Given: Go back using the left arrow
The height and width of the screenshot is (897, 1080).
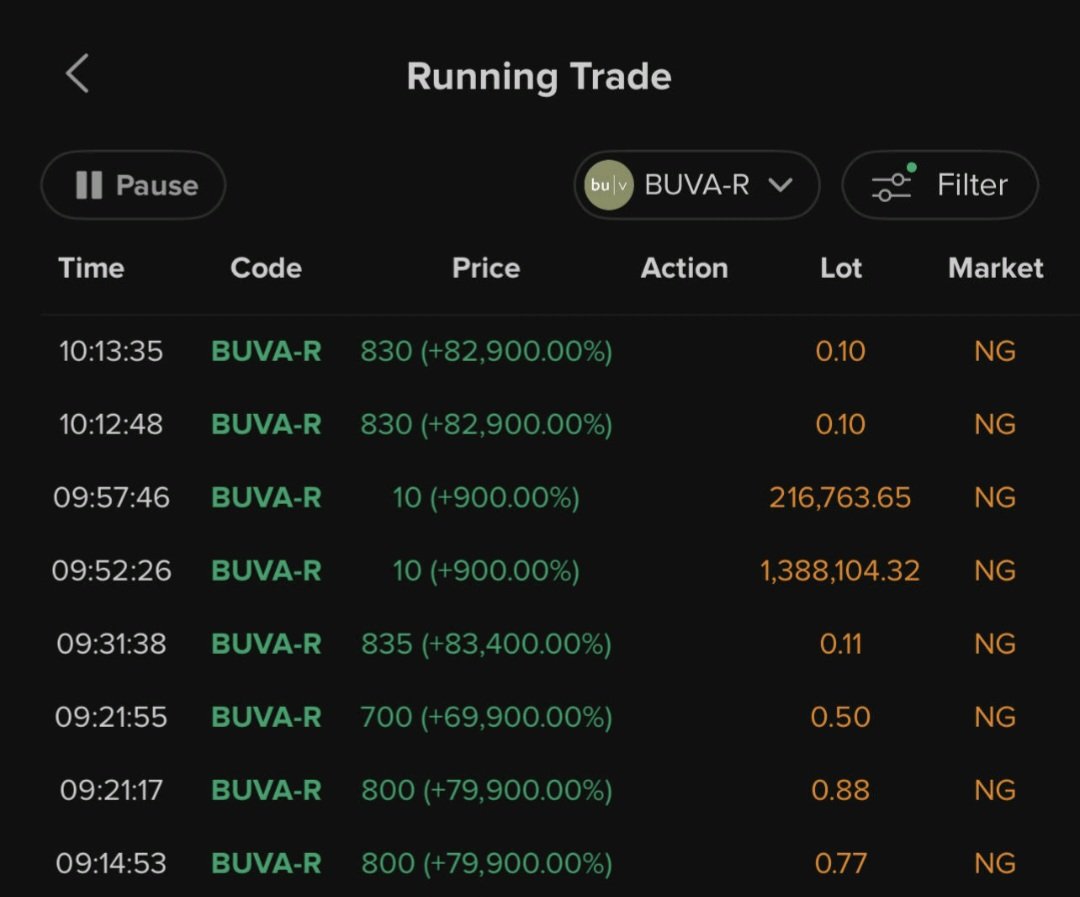Looking at the screenshot, I should pyautogui.click(x=78, y=74).
